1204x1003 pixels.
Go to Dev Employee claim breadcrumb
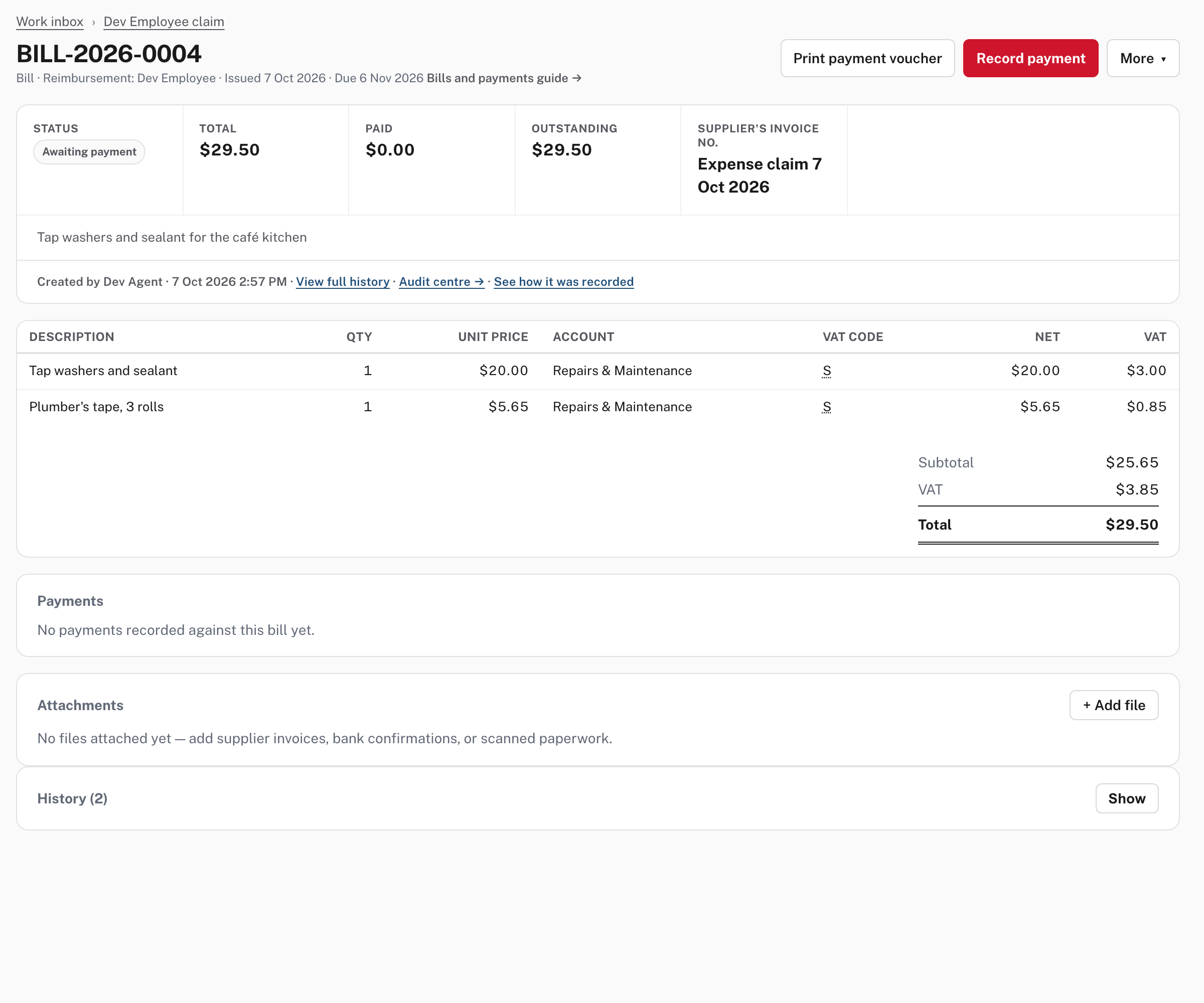point(164,22)
